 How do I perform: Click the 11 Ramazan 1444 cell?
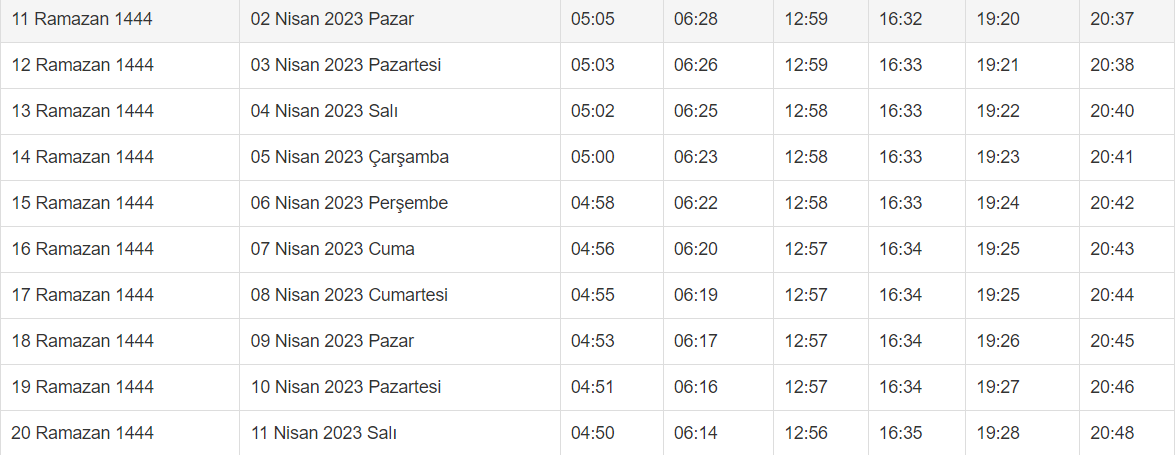coord(83,19)
